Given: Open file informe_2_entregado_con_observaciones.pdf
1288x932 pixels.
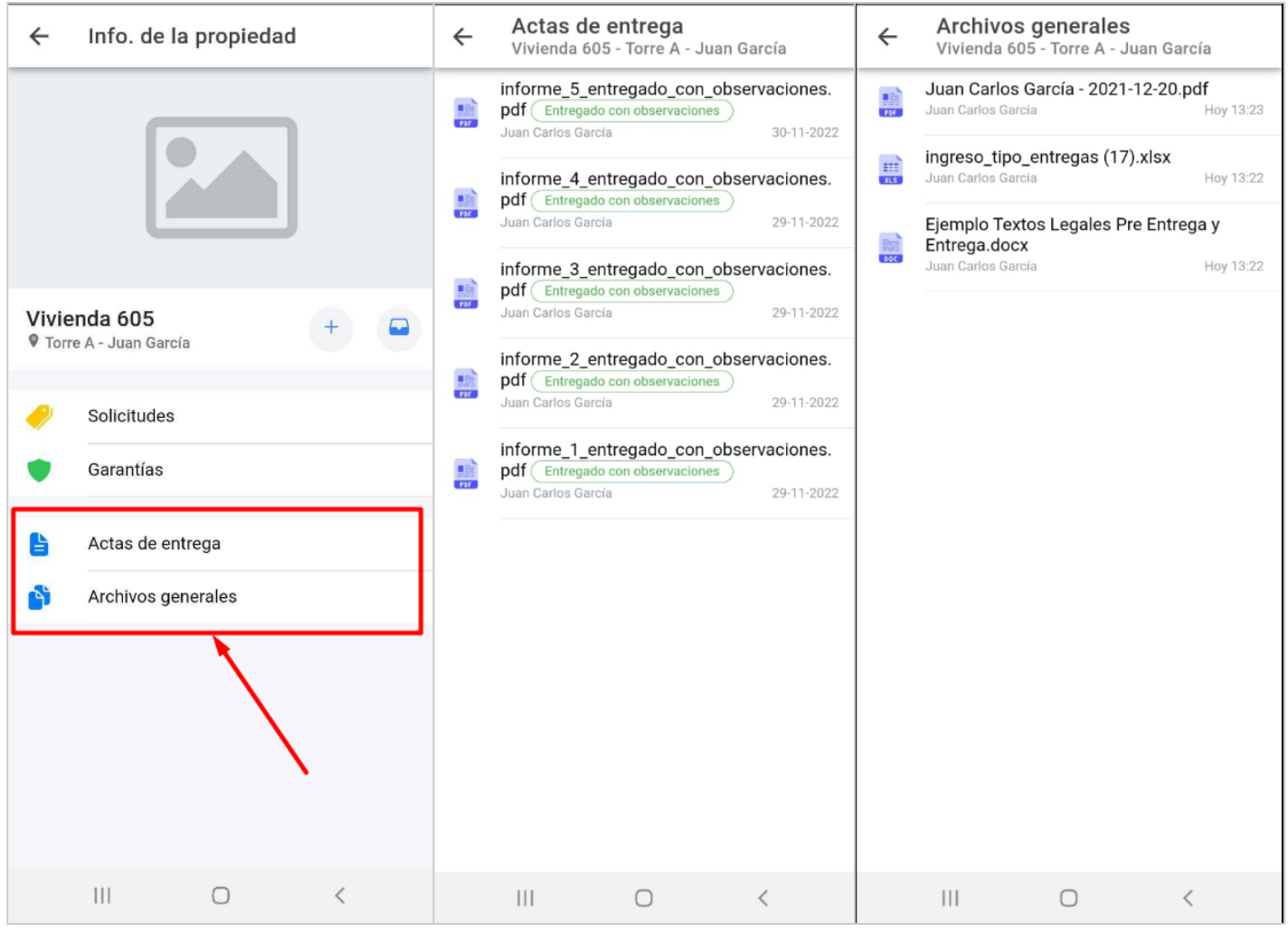Looking at the screenshot, I should (x=644, y=383).
